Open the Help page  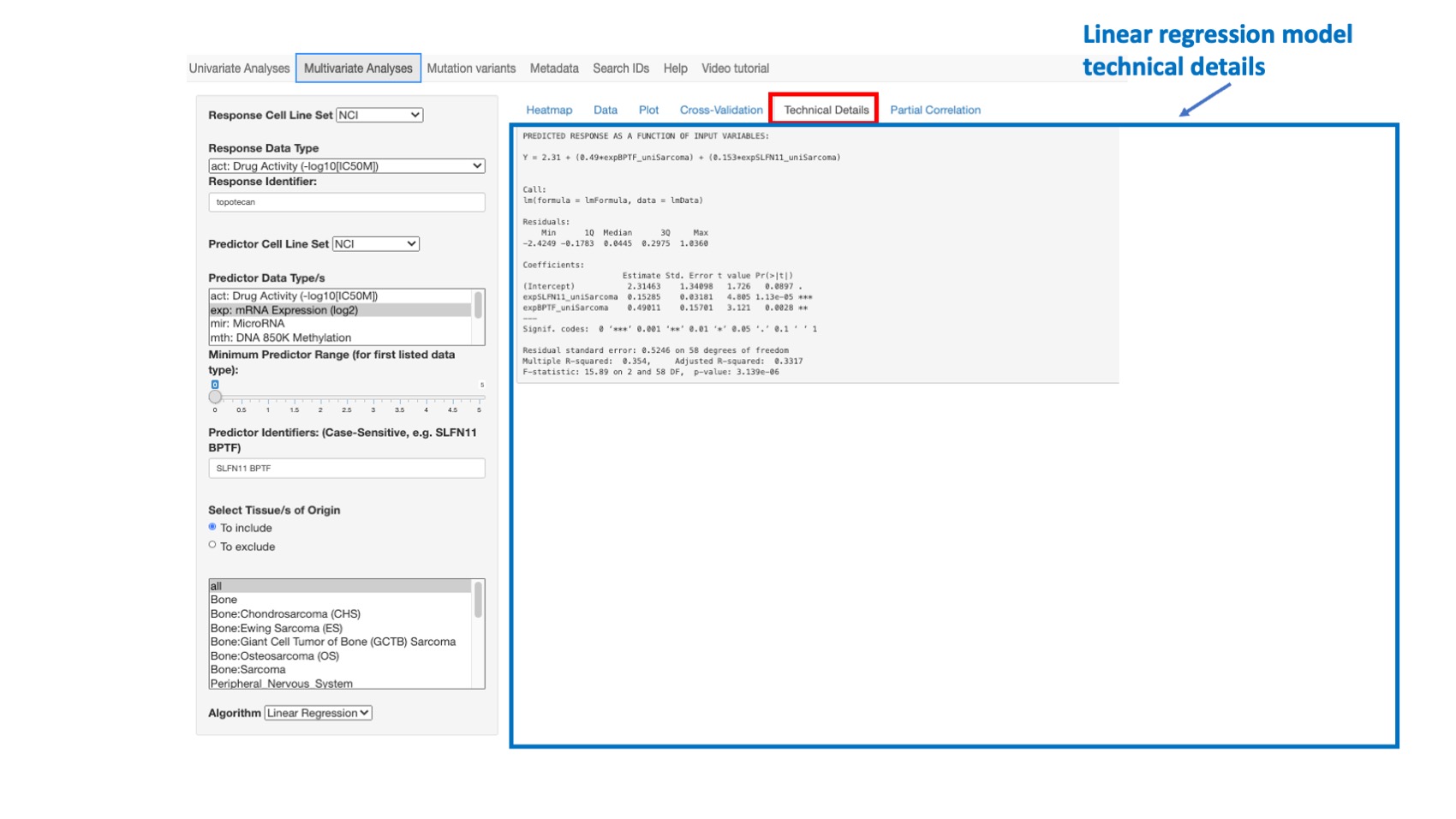click(x=674, y=68)
